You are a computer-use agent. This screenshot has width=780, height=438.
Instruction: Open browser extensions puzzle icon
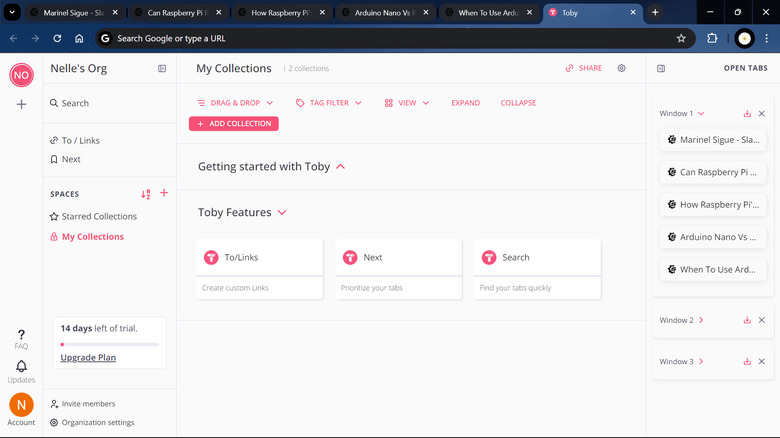[x=712, y=38]
